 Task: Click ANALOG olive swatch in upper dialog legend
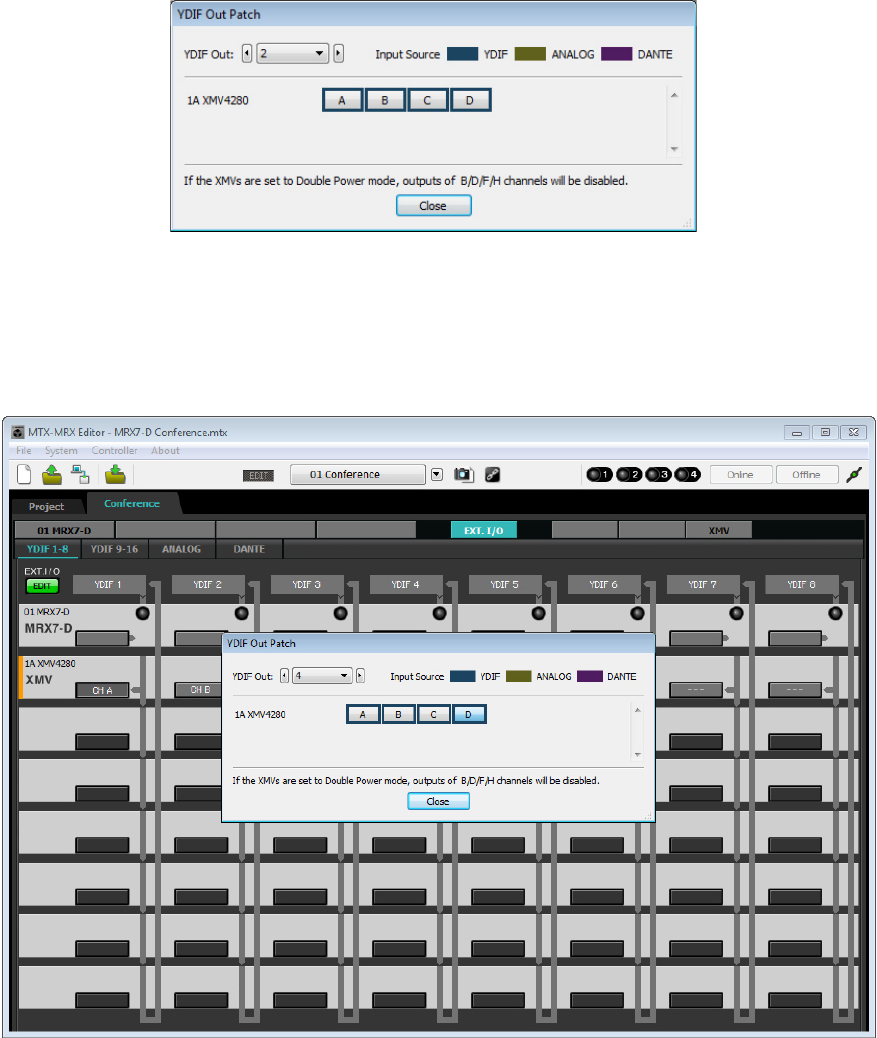pyautogui.click(x=530, y=54)
